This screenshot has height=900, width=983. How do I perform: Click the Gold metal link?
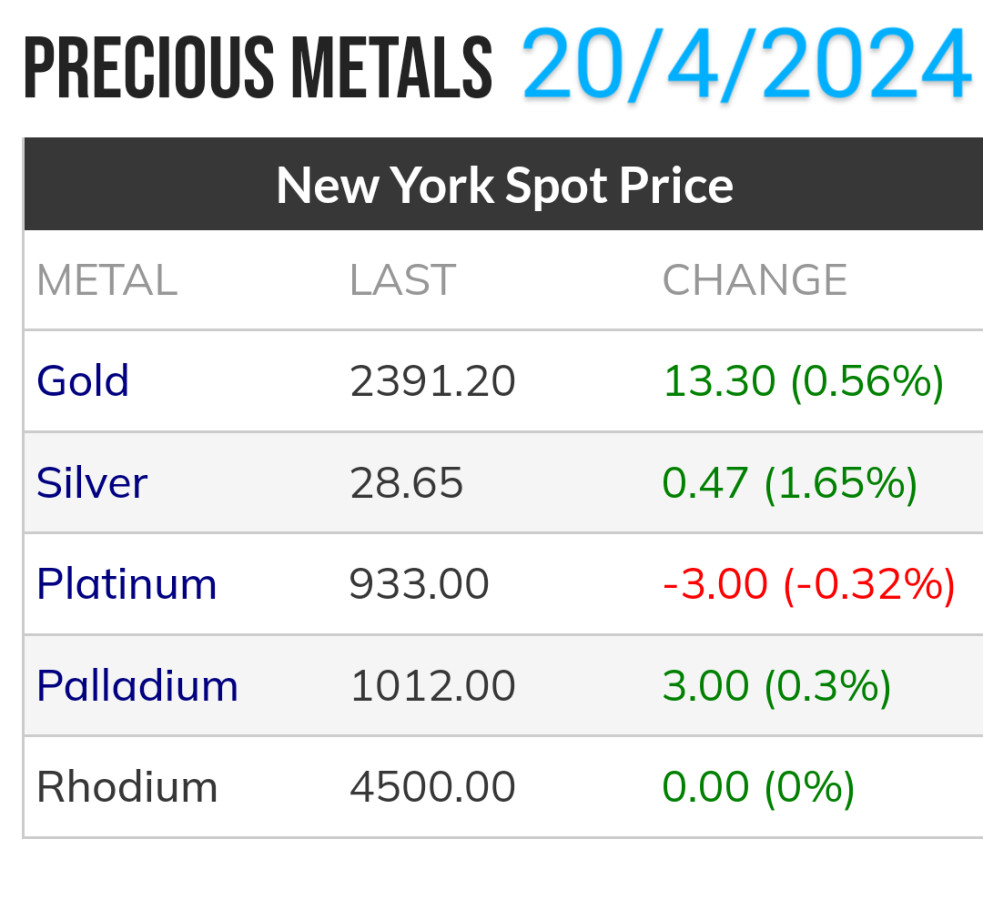point(83,381)
